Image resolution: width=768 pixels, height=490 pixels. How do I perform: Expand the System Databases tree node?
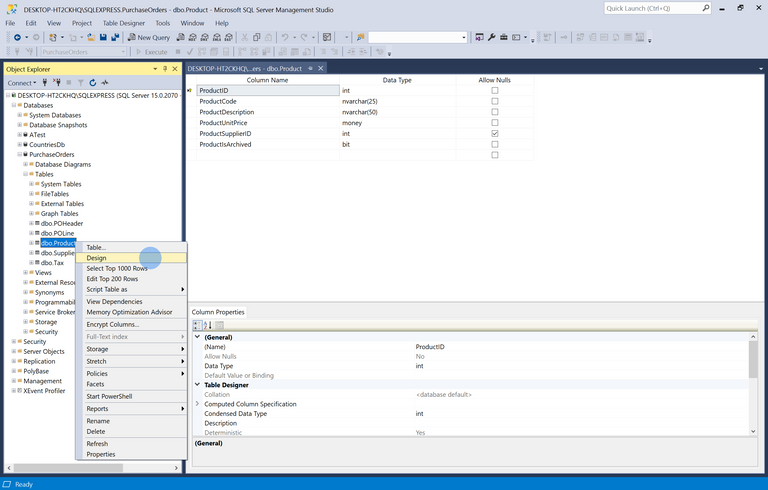(x=19, y=115)
